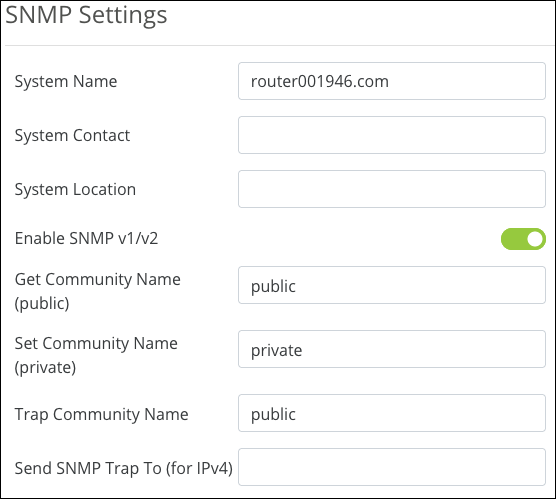Click into the empty System Contact field
The image size is (556, 499).
pos(392,135)
